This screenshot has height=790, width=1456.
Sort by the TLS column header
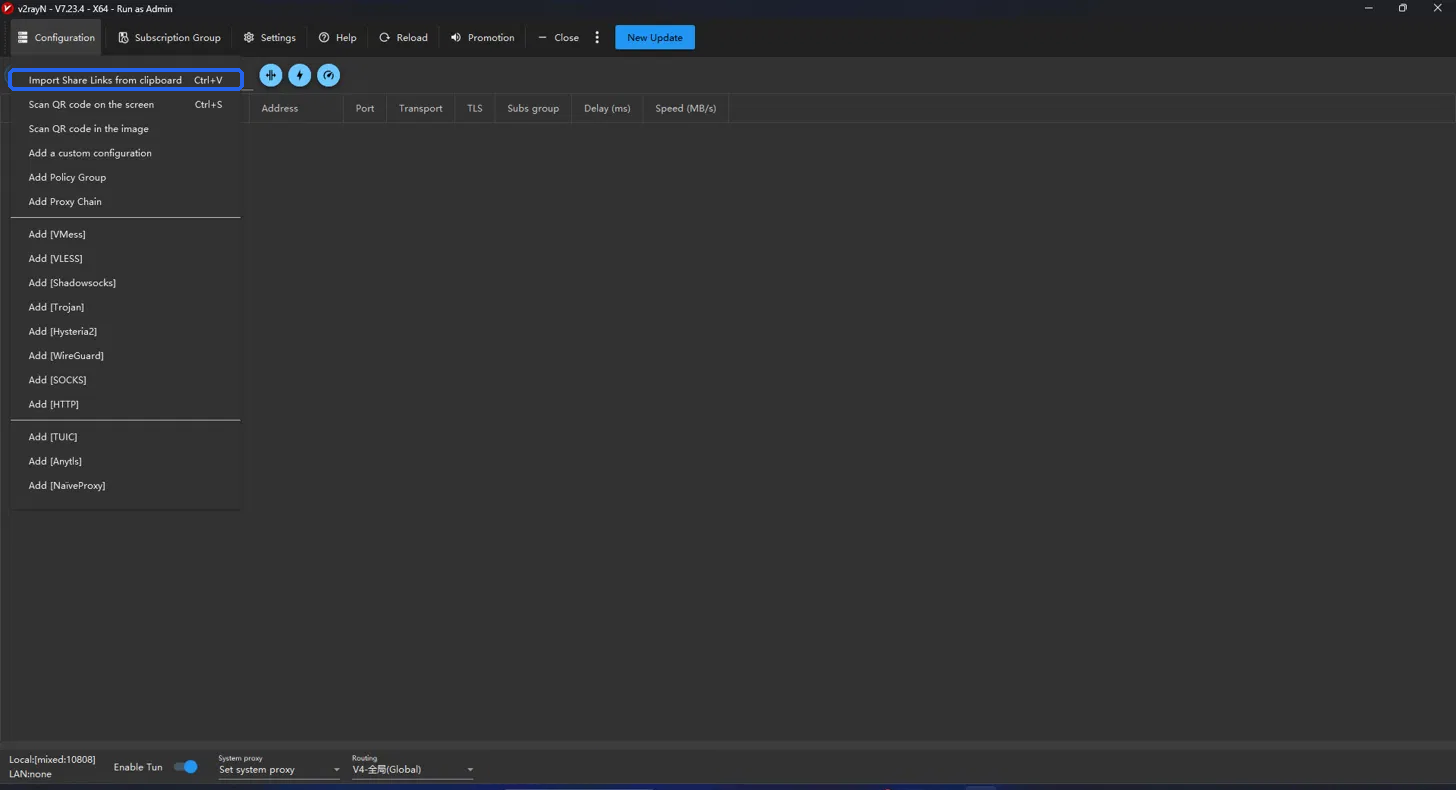click(475, 108)
